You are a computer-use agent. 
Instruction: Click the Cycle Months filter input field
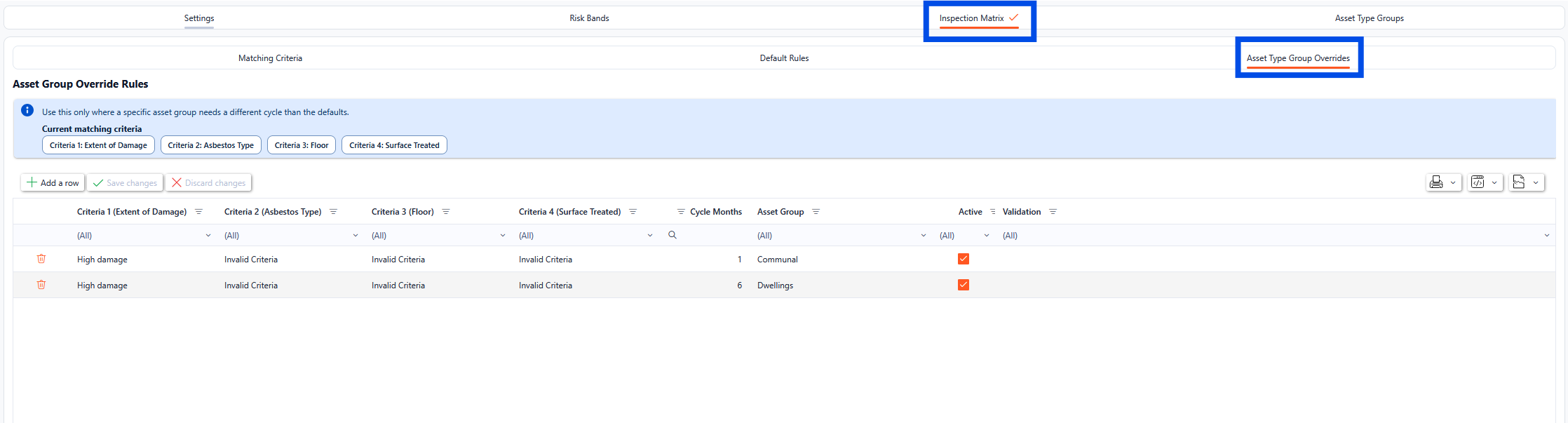712,236
